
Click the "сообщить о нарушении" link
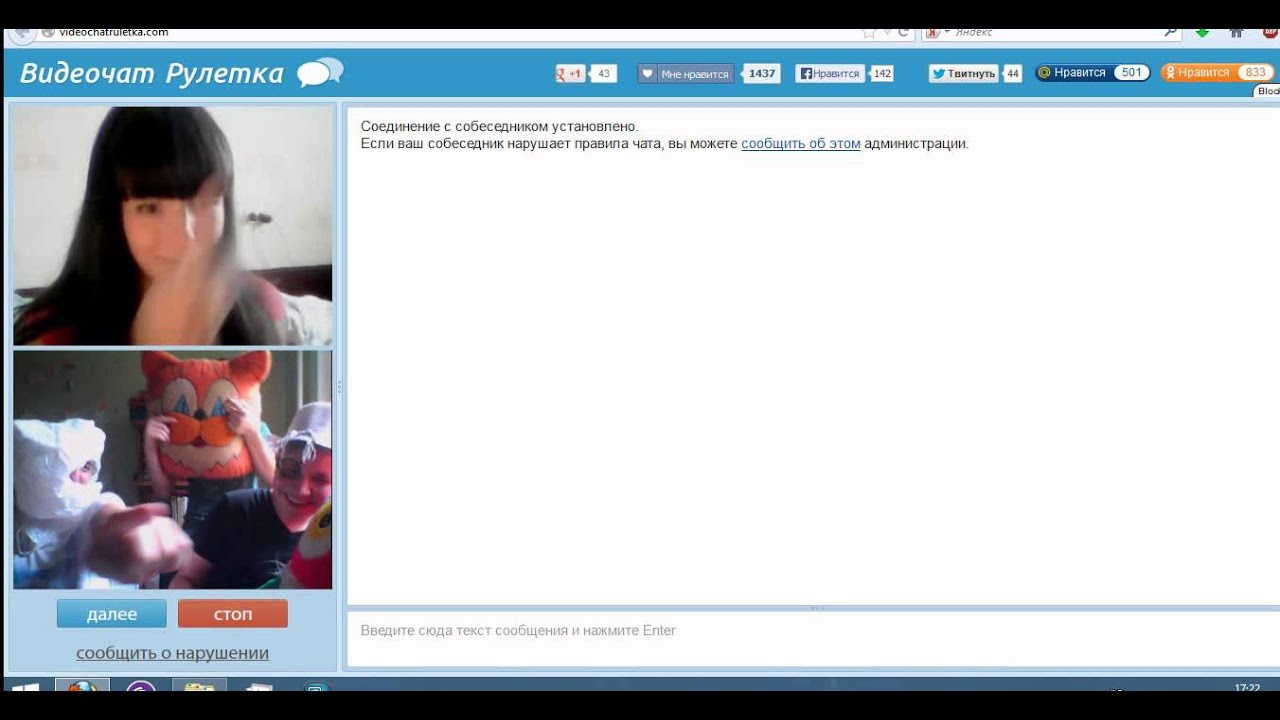pyautogui.click(x=172, y=653)
